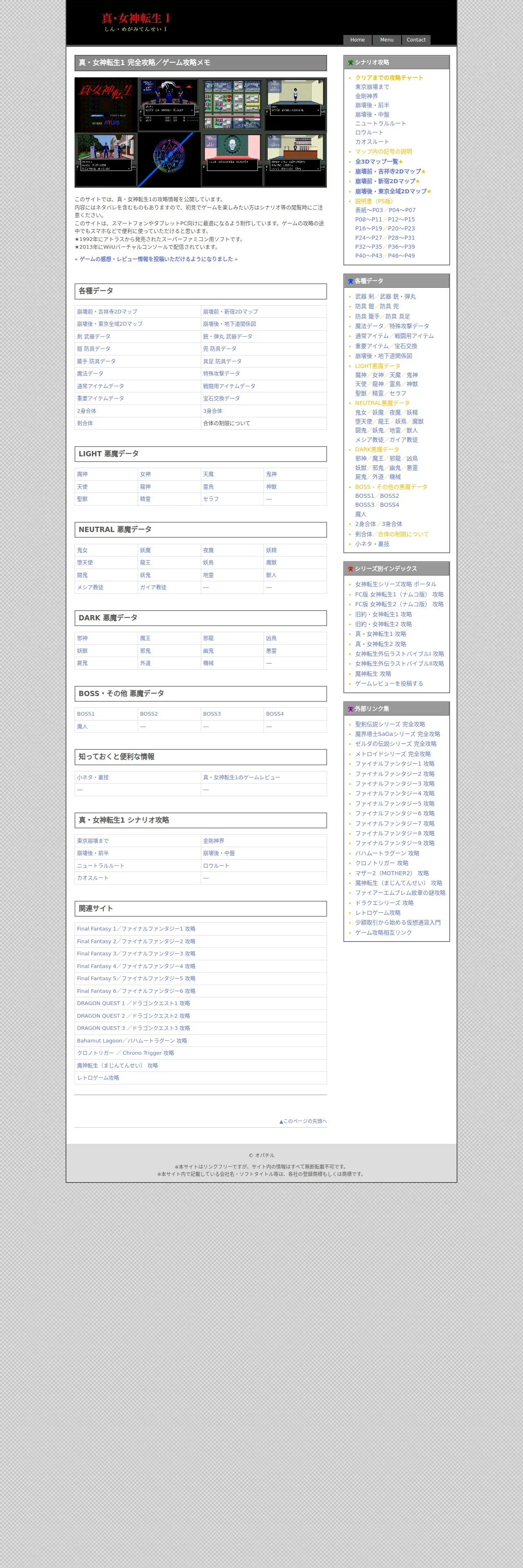Open 銃・弾丸 武器データ link
This screenshot has width=523, height=1568.
point(228,337)
